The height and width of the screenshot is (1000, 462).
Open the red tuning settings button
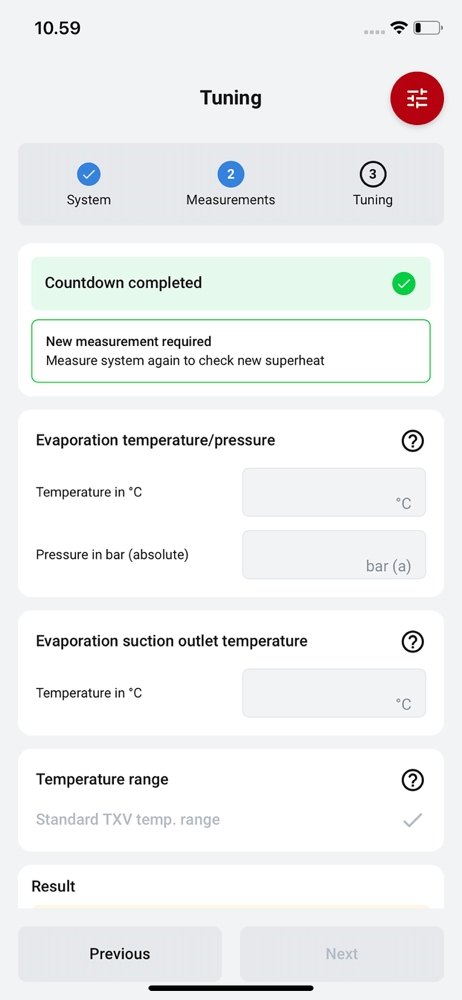[417, 98]
